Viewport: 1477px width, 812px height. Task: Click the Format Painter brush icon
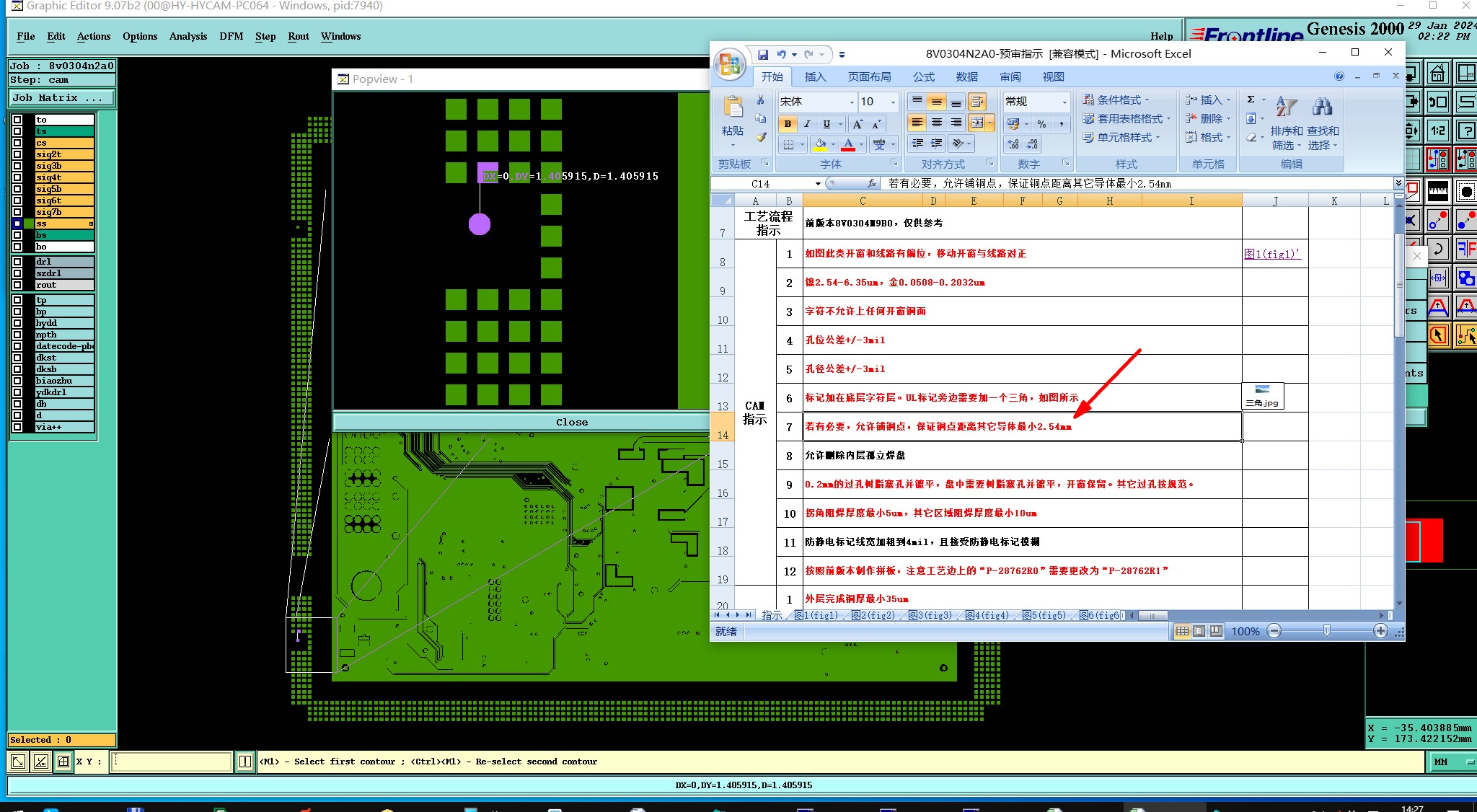click(x=761, y=137)
